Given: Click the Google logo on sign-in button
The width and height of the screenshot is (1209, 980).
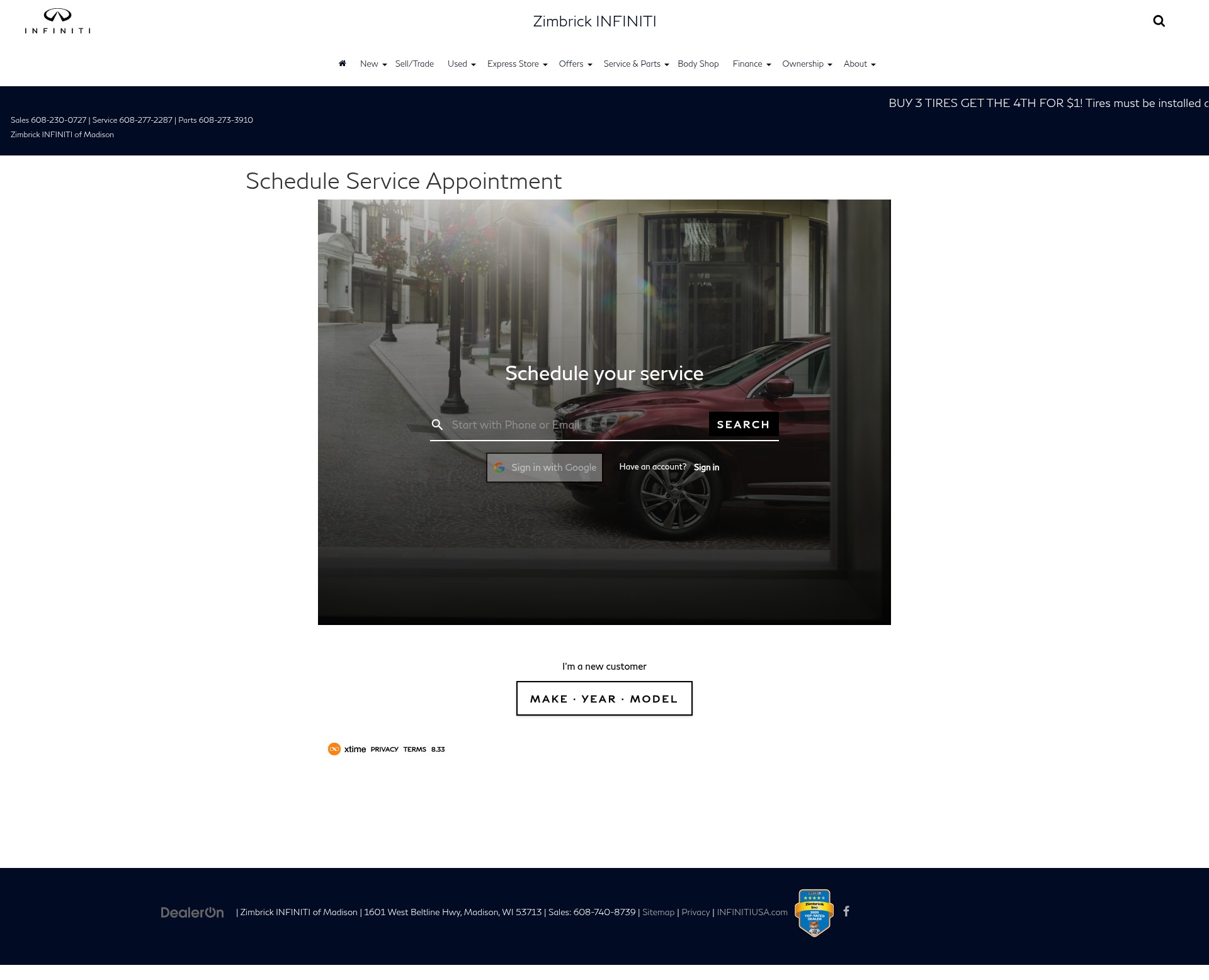Looking at the screenshot, I should (499, 468).
